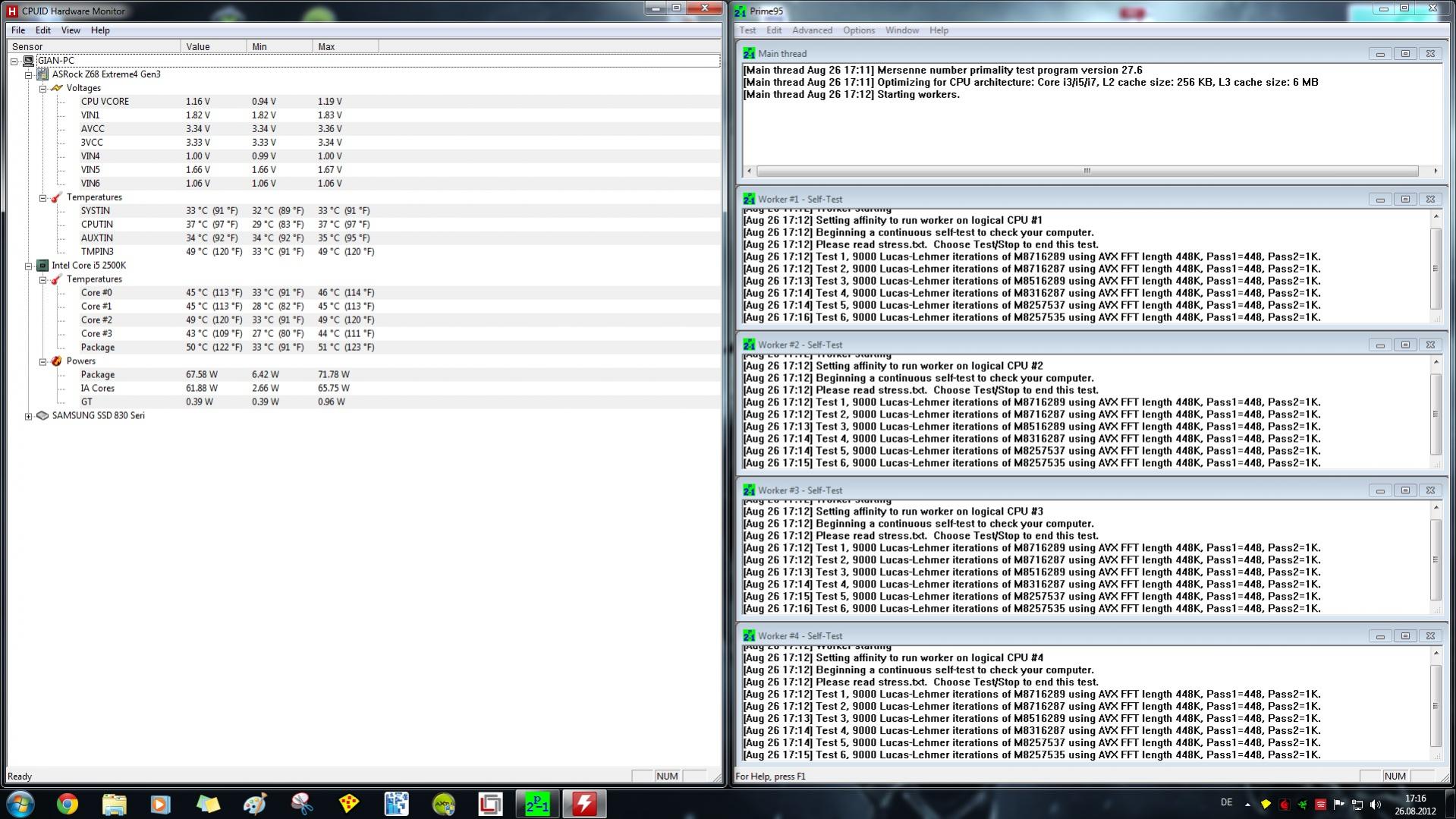Collapse the GIAN-PC tree node

pyautogui.click(x=14, y=61)
